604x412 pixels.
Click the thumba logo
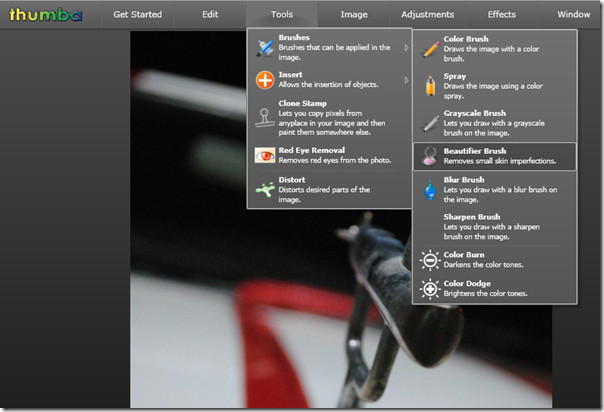[x=45, y=15]
